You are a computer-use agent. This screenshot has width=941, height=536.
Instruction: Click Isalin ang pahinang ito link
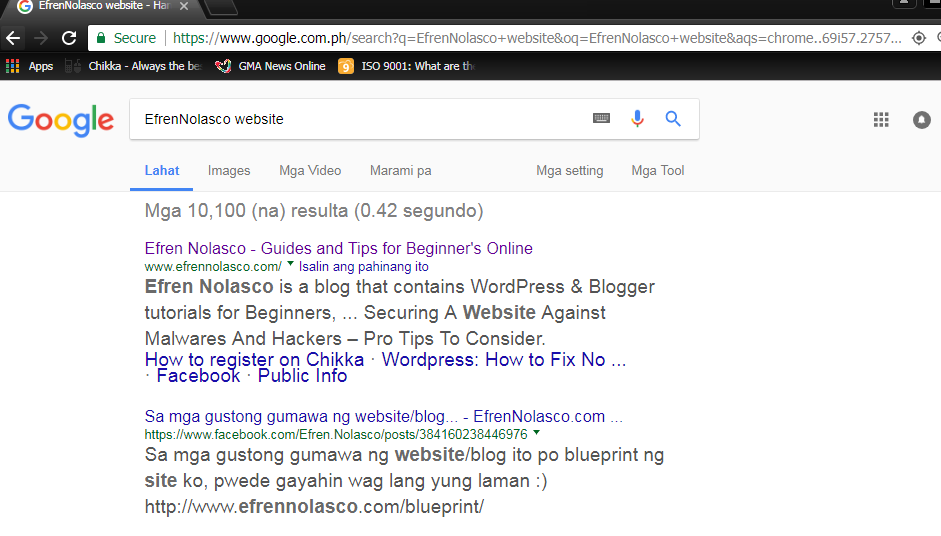coord(364,266)
